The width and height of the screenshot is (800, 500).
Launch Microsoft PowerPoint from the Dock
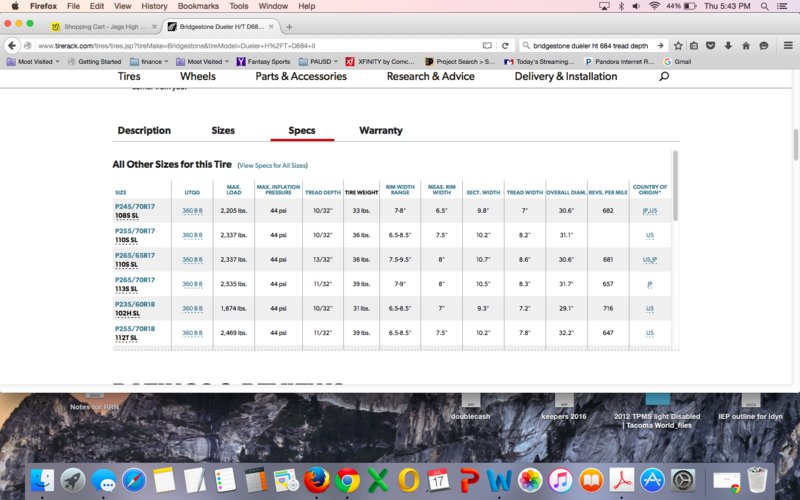(469, 480)
